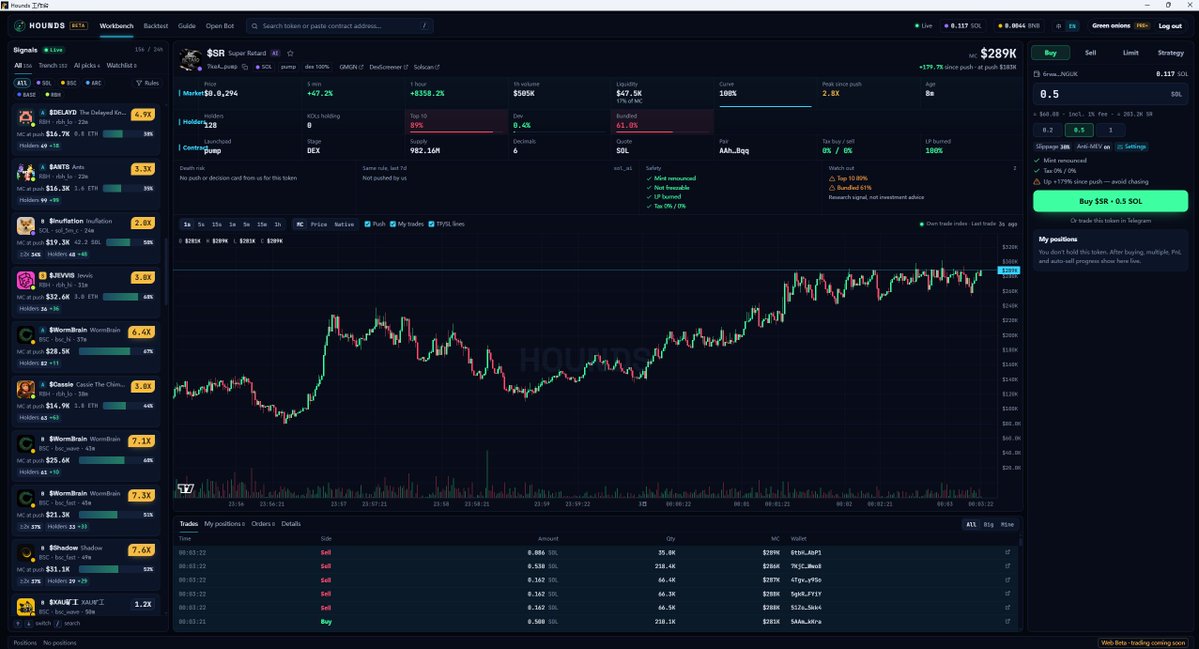Open the $Shadow token avatar
This screenshot has height=649, width=1199.
pyautogui.click(x=26, y=553)
